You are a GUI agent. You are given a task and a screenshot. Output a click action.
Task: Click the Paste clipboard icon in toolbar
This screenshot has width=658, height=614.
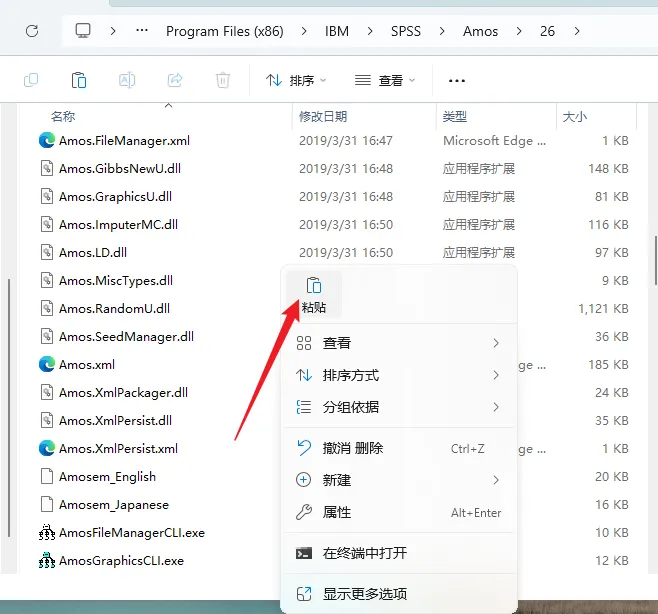(79, 80)
